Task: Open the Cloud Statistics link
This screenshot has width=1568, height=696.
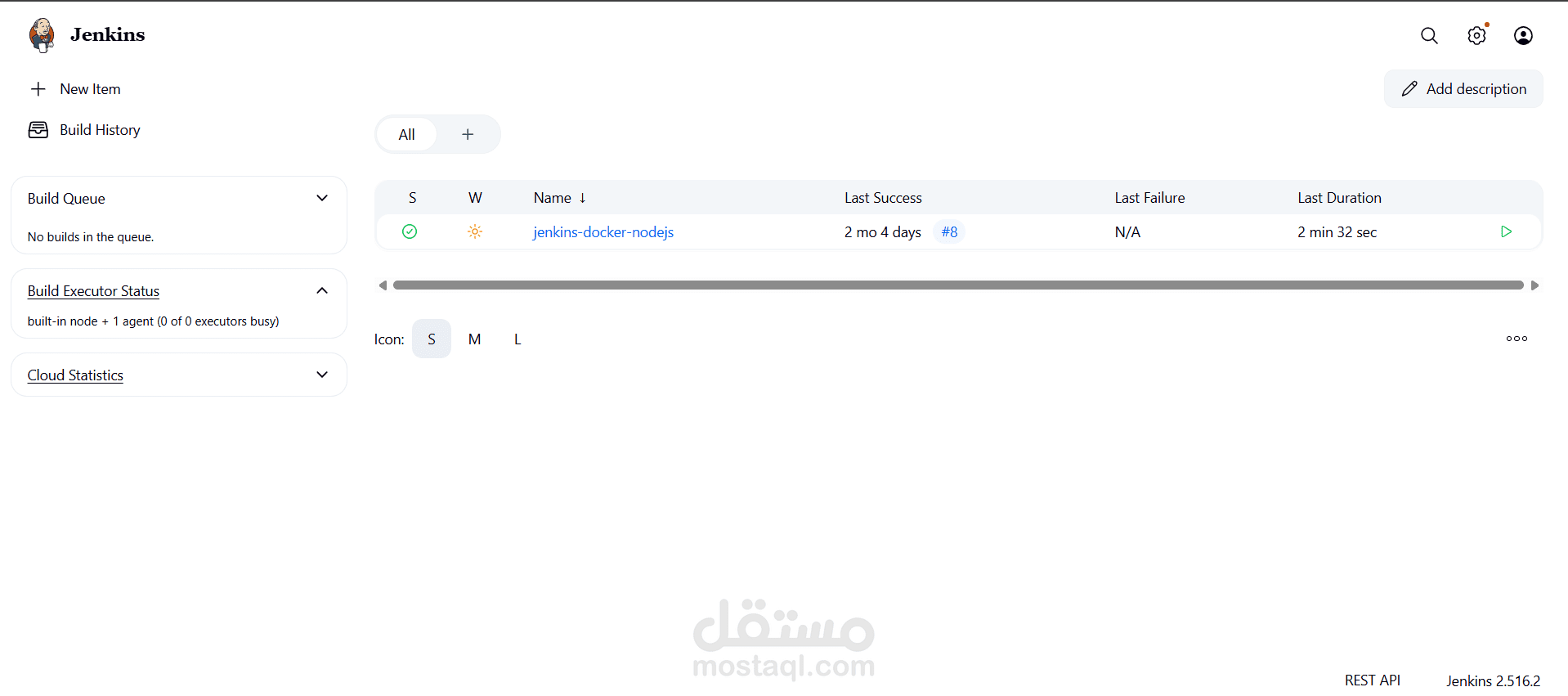Action: (x=75, y=375)
